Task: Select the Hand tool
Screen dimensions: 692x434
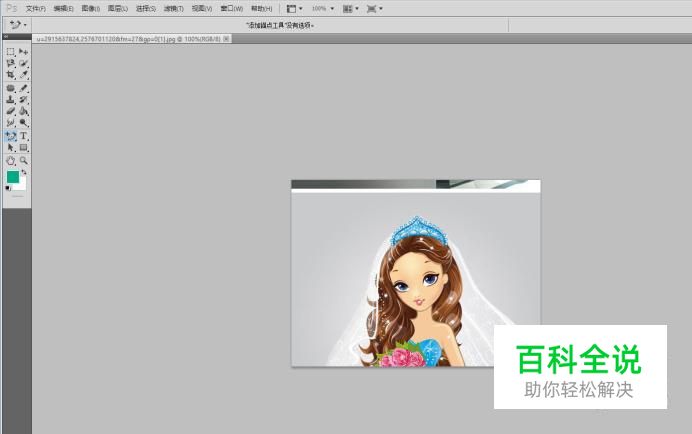Action: pyautogui.click(x=11, y=161)
